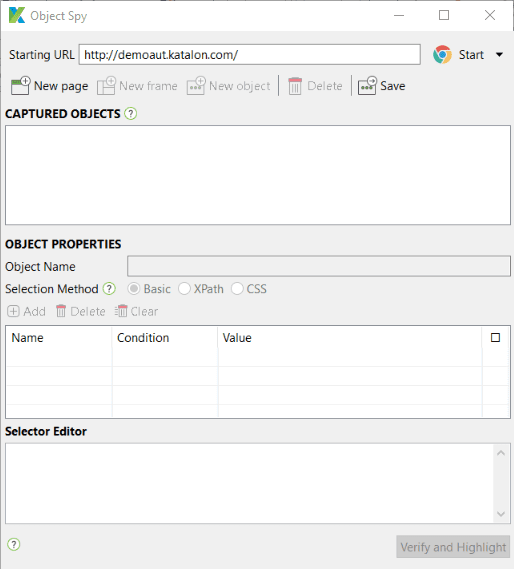Open help next to Captured Objects
This screenshot has height=569, width=514.
pos(130,114)
